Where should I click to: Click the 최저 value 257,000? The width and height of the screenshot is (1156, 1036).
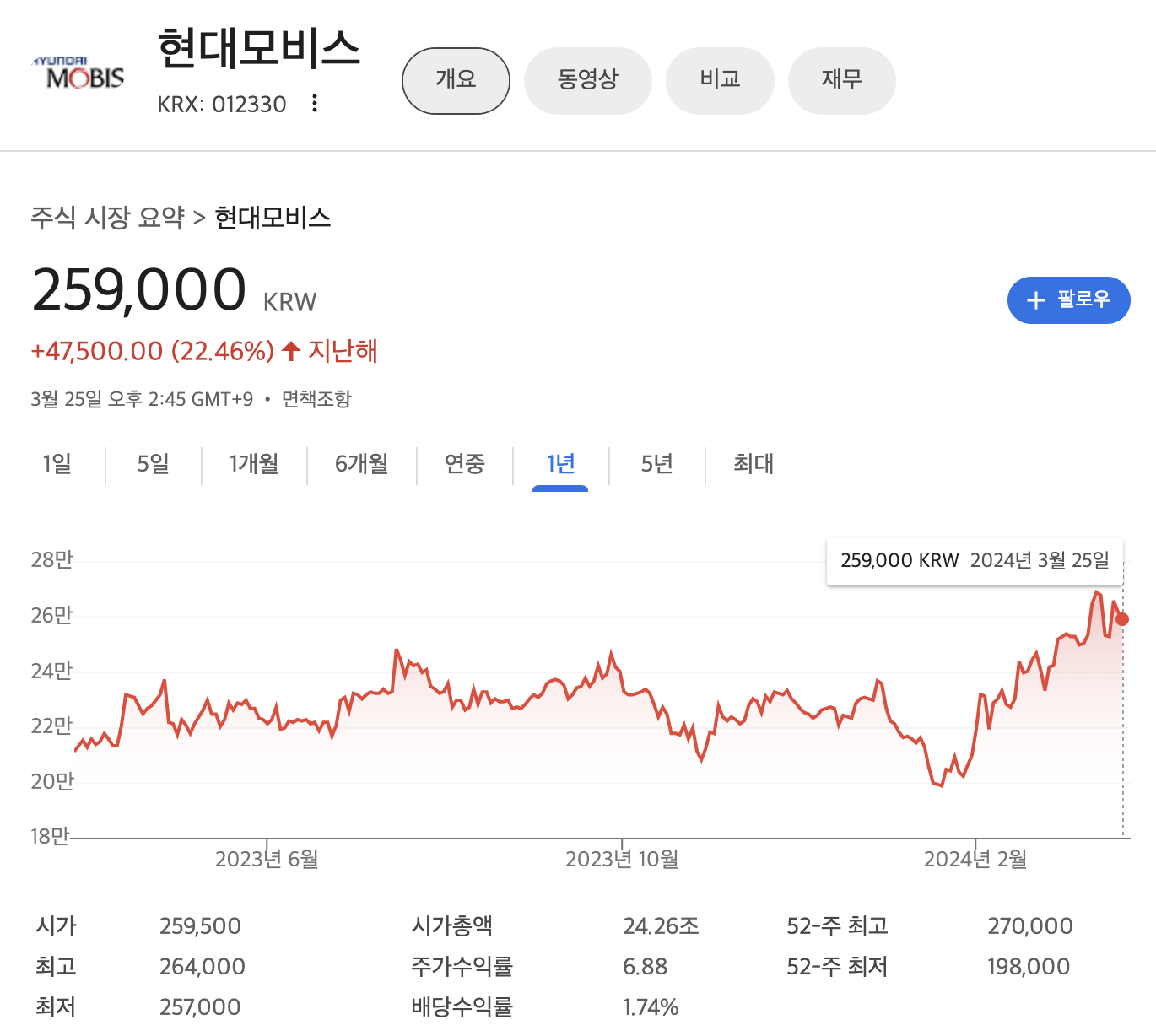click(x=200, y=1007)
